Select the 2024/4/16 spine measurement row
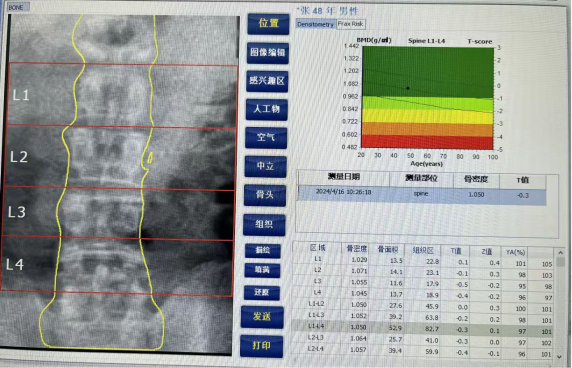The image size is (572, 368). click(x=422, y=194)
